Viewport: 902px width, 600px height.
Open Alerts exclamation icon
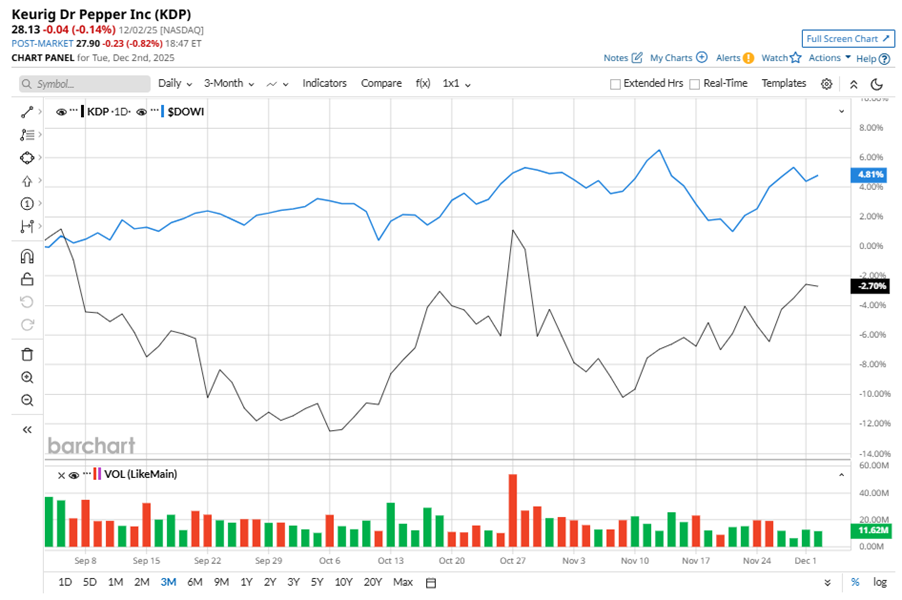(x=748, y=58)
